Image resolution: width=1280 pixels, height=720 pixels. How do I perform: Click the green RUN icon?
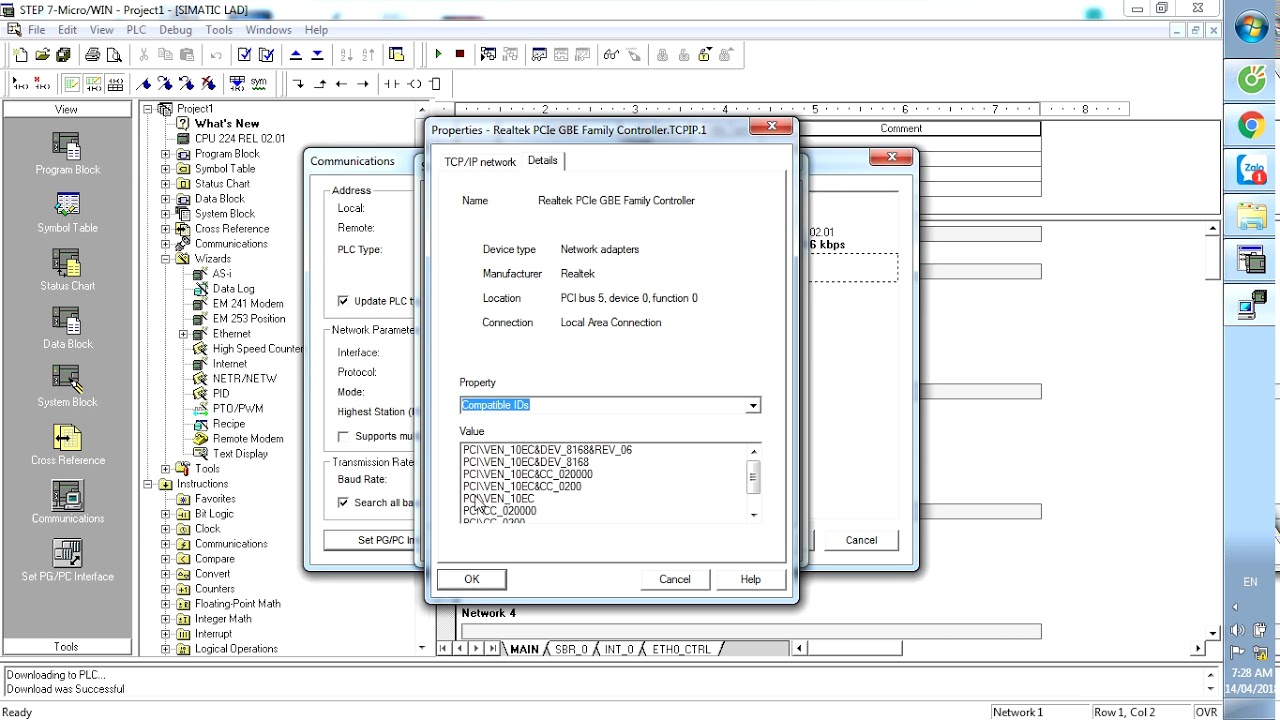(x=438, y=54)
